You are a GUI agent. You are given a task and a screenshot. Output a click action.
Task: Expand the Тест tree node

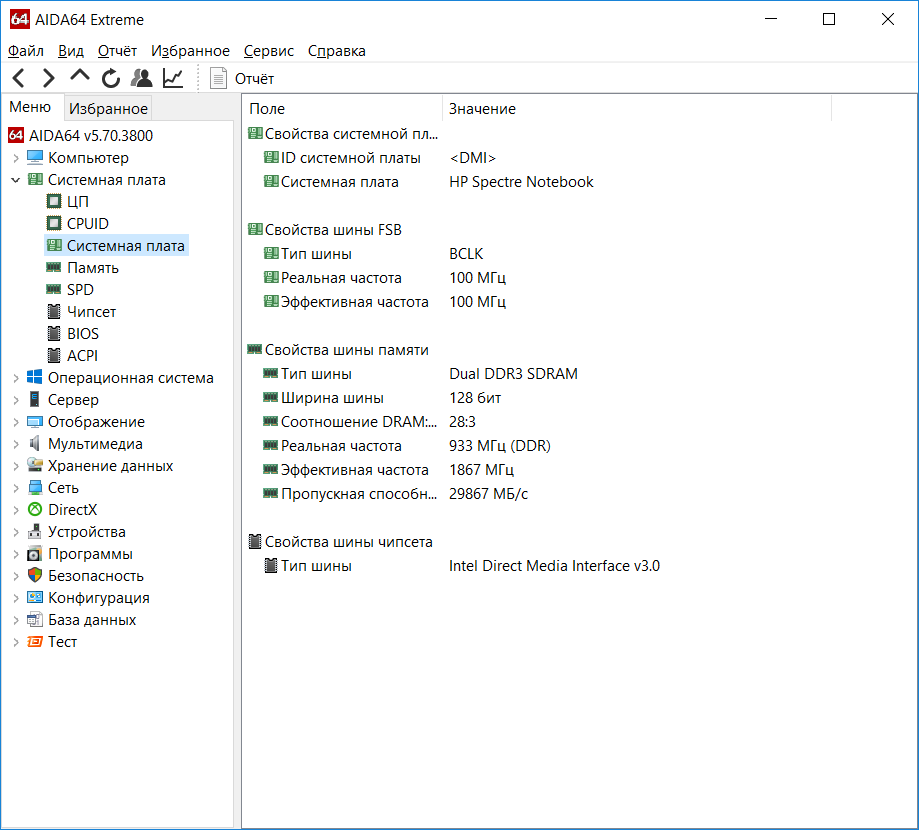pos(16,642)
